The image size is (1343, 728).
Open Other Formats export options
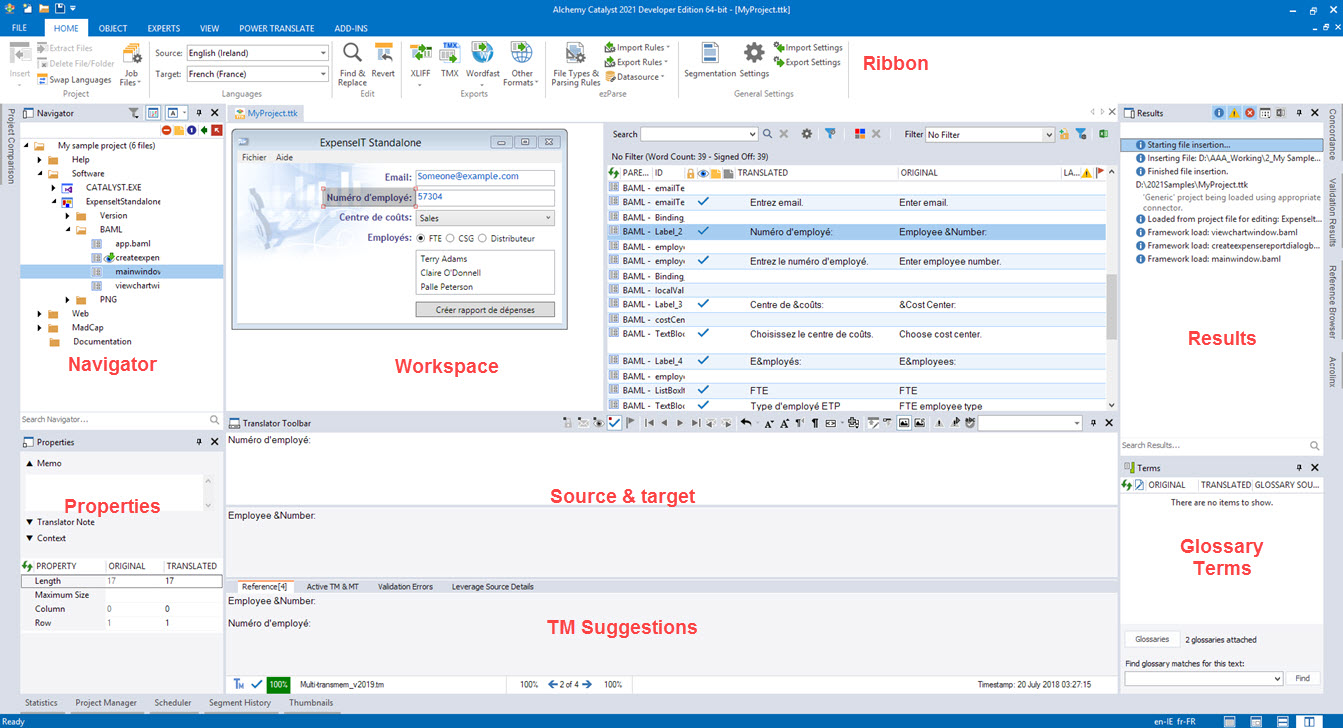point(520,64)
